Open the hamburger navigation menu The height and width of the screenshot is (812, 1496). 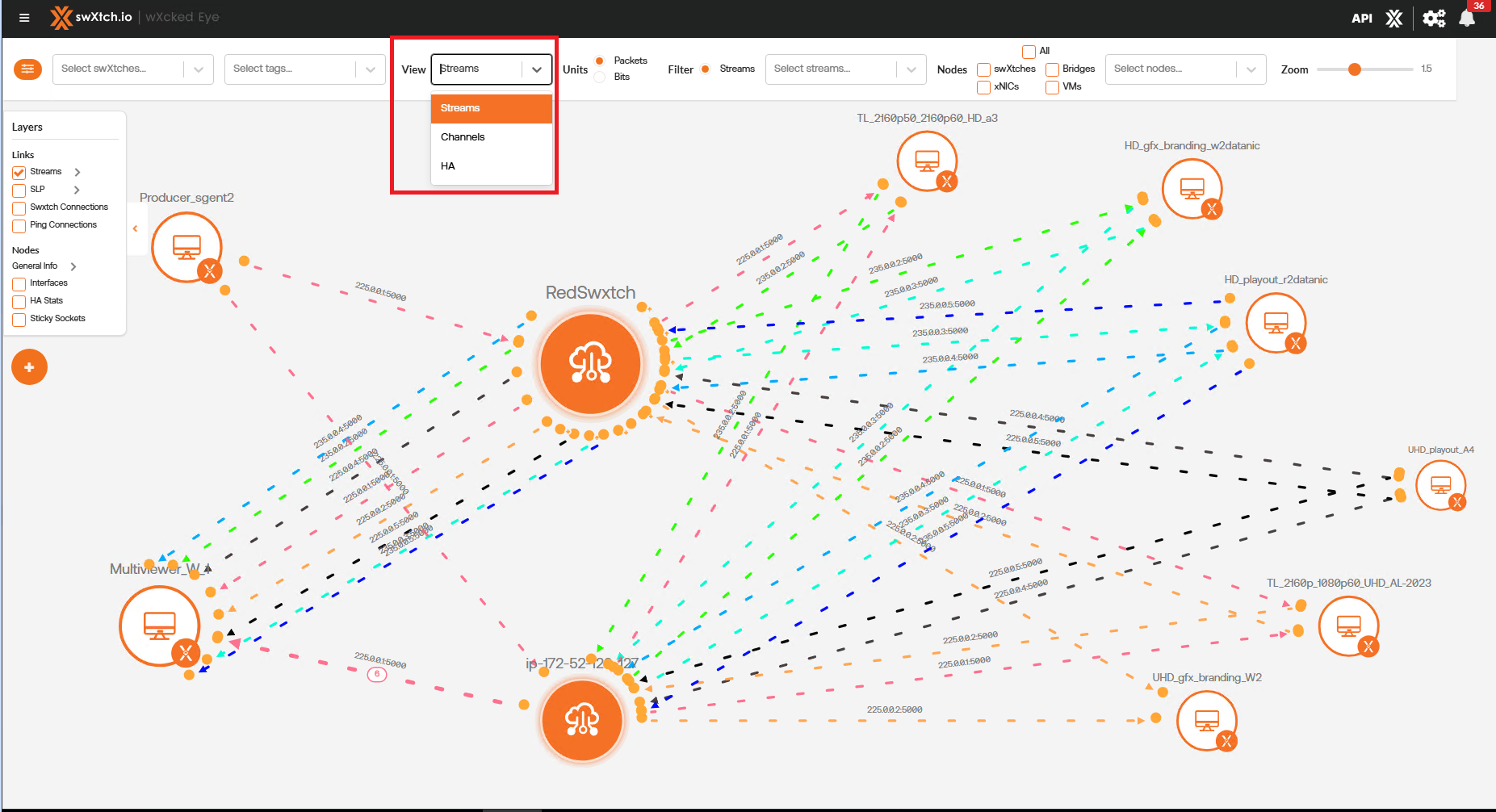(x=24, y=18)
